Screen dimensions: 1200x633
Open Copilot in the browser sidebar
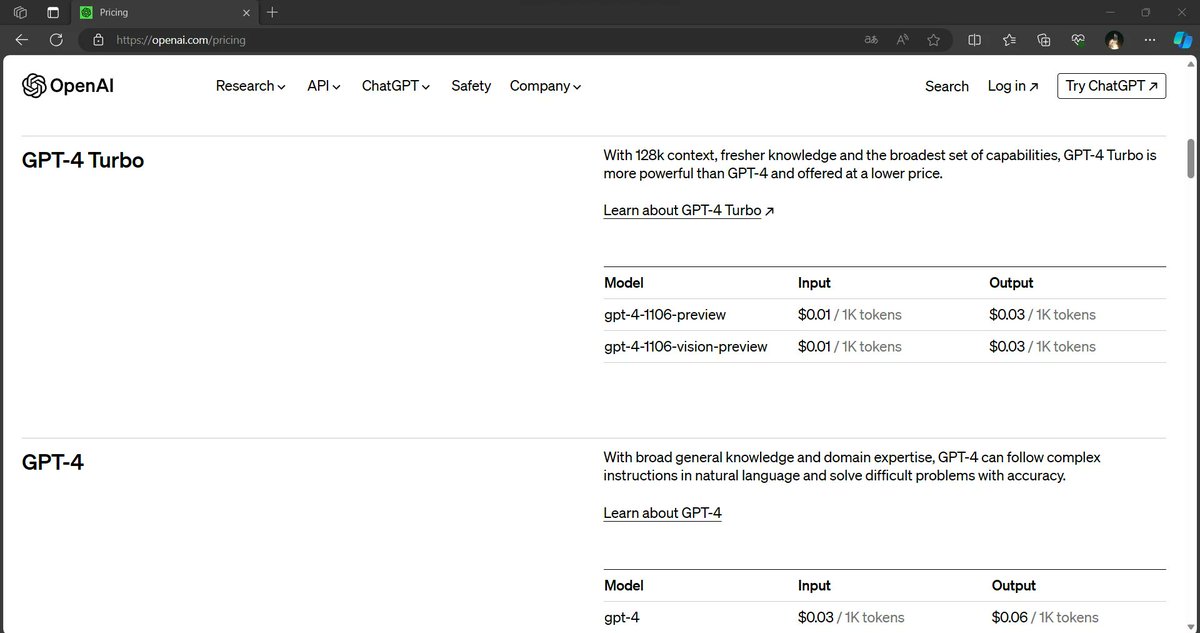point(1180,40)
